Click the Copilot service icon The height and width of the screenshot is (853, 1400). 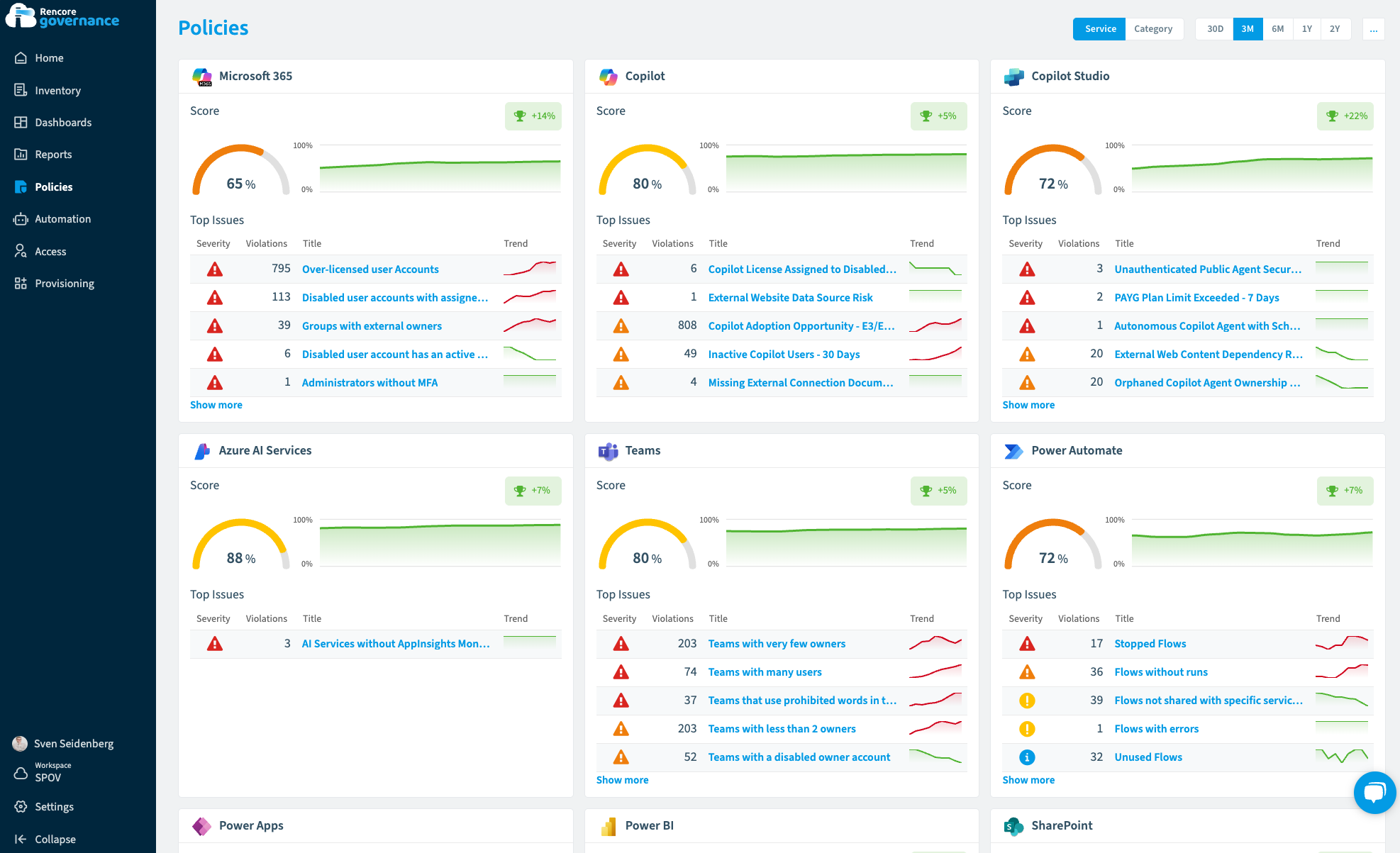pyautogui.click(x=609, y=77)
